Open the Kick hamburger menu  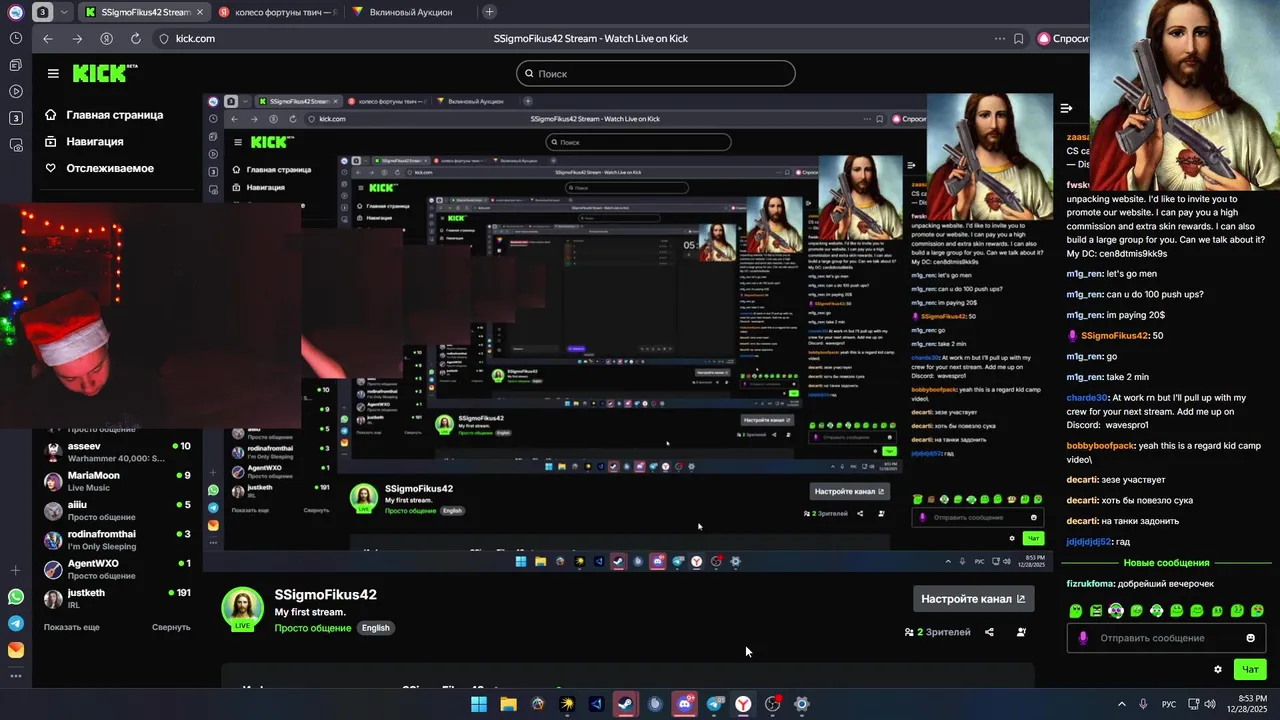point(53,73)
